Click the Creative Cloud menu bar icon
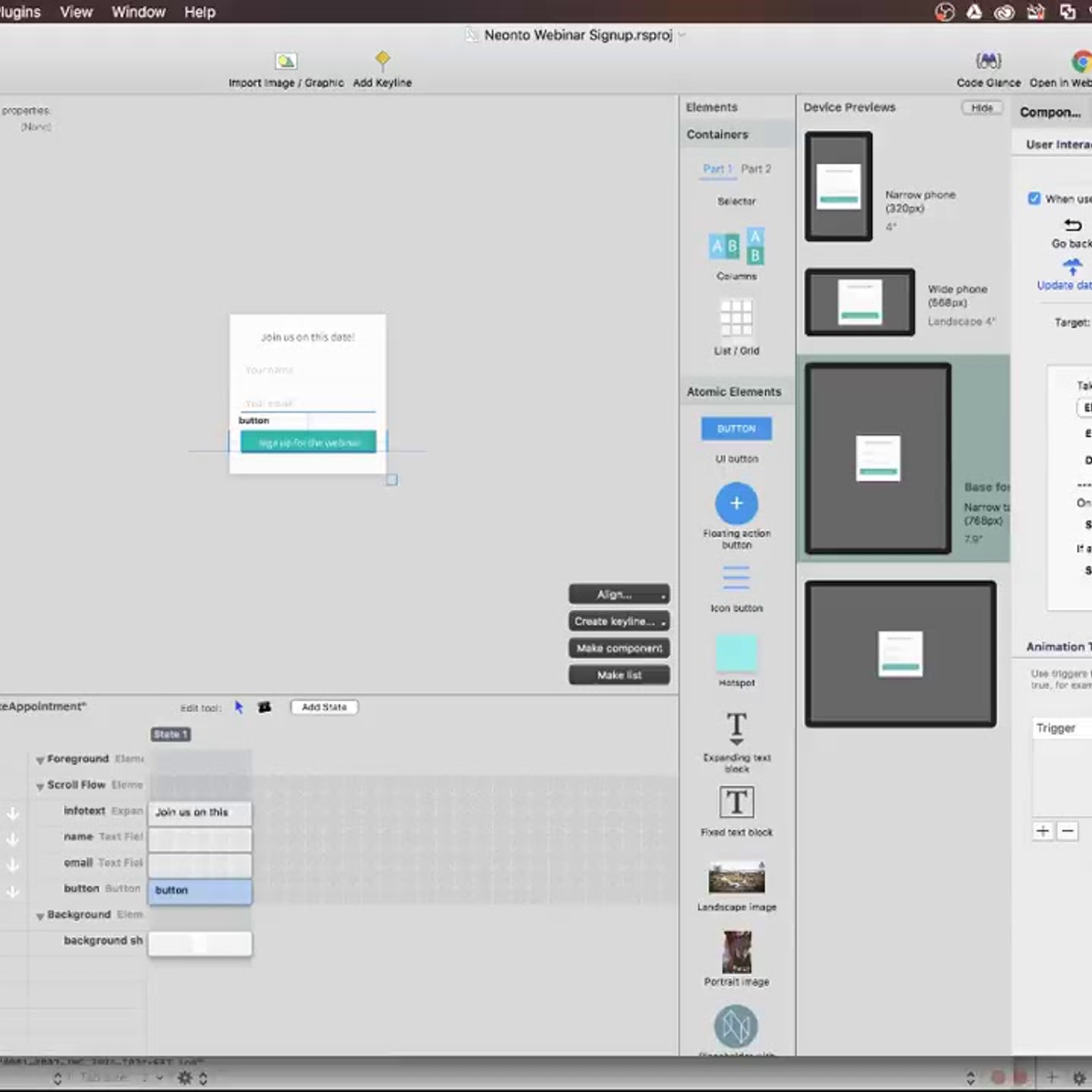Screen dimensions: 1092x1092 pos(1004,12)
